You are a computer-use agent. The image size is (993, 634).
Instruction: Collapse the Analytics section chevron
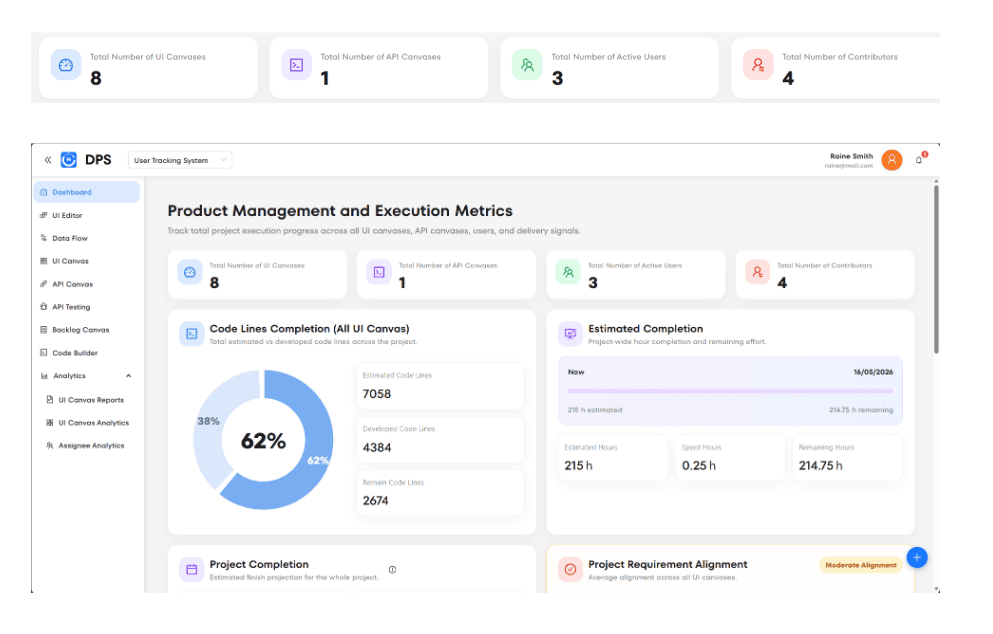(128, 375)
